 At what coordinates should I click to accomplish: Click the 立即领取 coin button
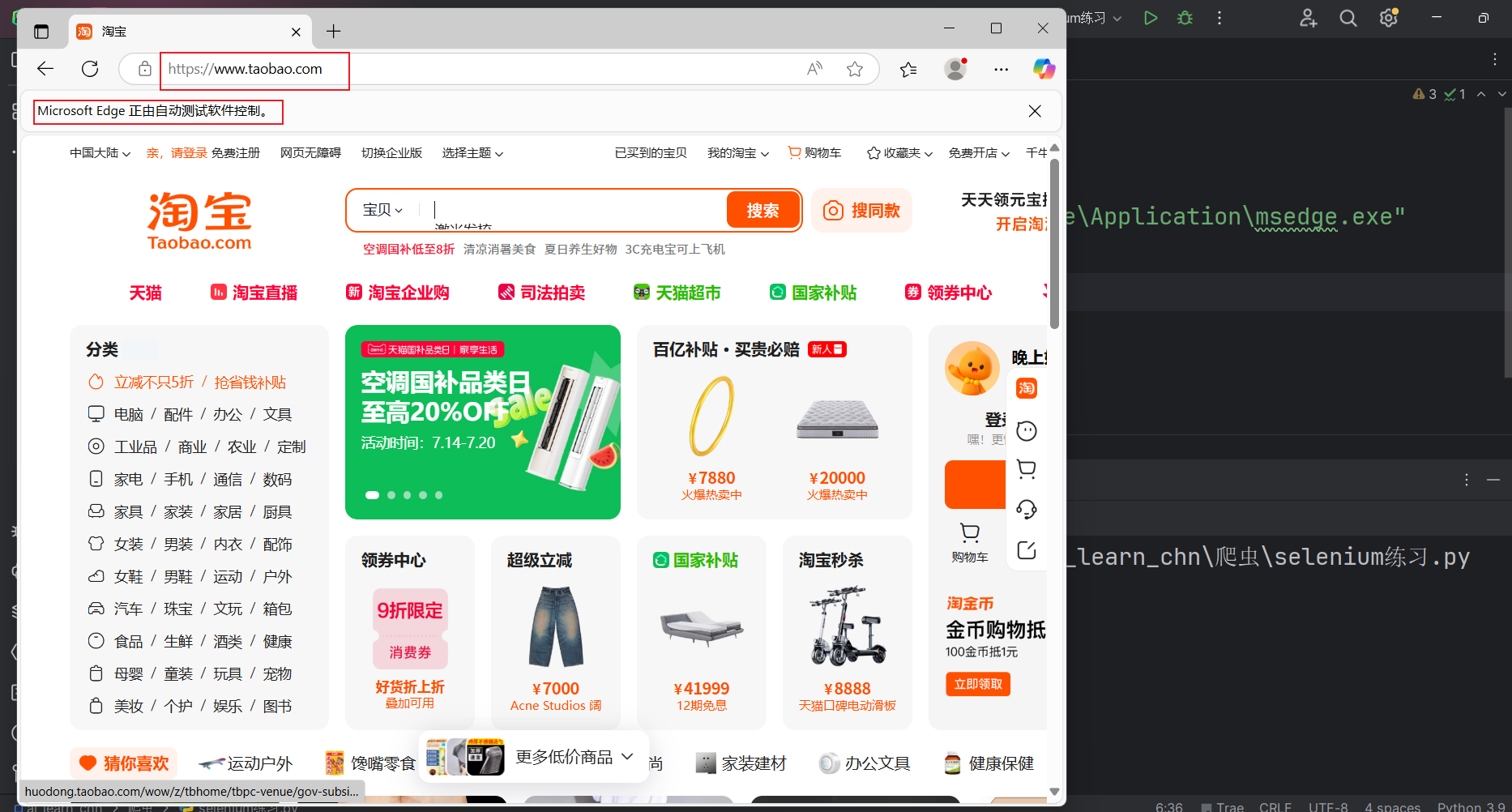pos(978,684)
